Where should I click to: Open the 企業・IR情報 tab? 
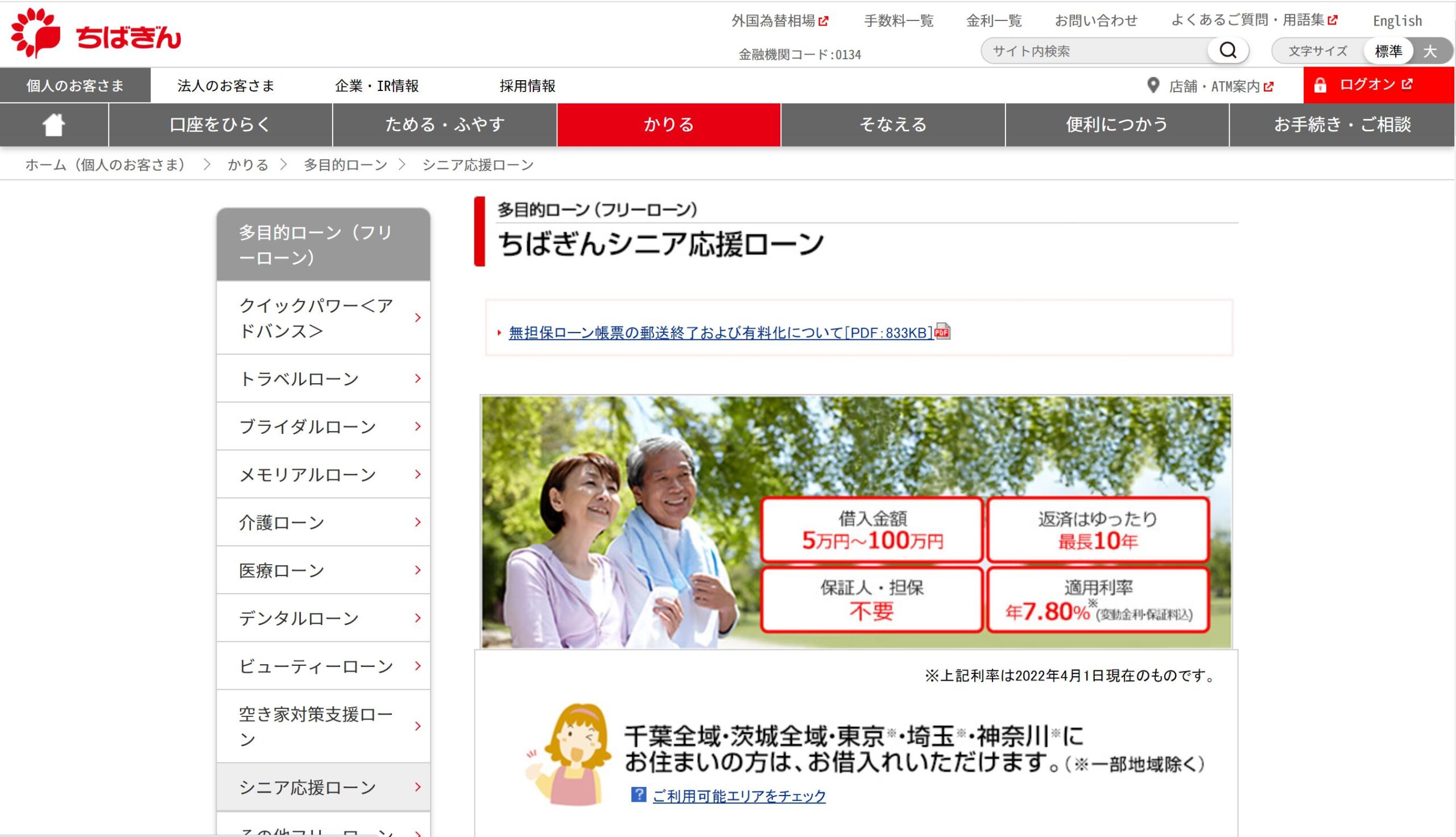[x=377, y=86]
